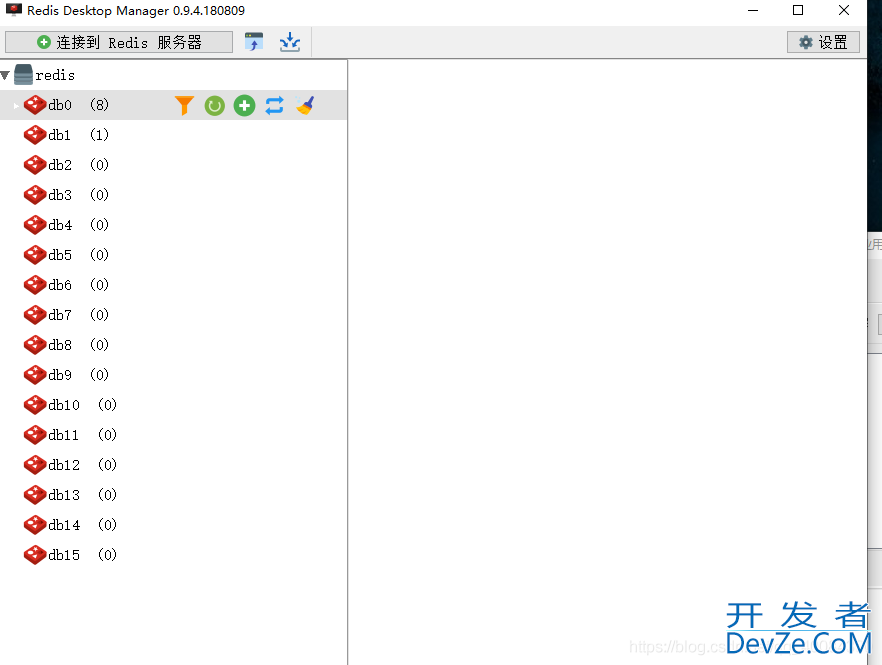This screenshot has width=882, height=665.
Task: Click the Redis Desktop Manager title bar icon
Action: 14,10
